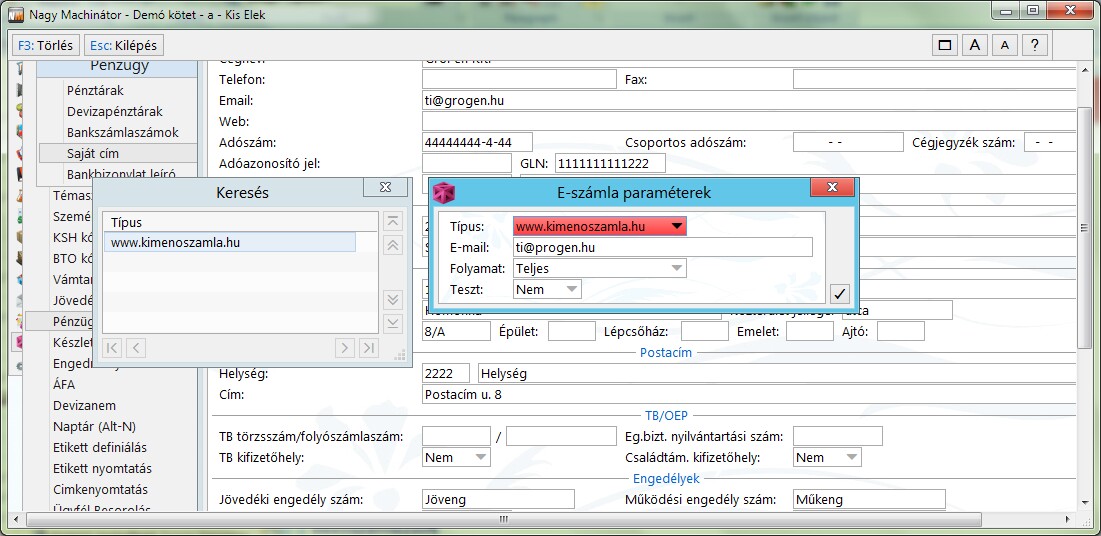
Task: Click F3: Törlés button
Action: pos(46,45)
